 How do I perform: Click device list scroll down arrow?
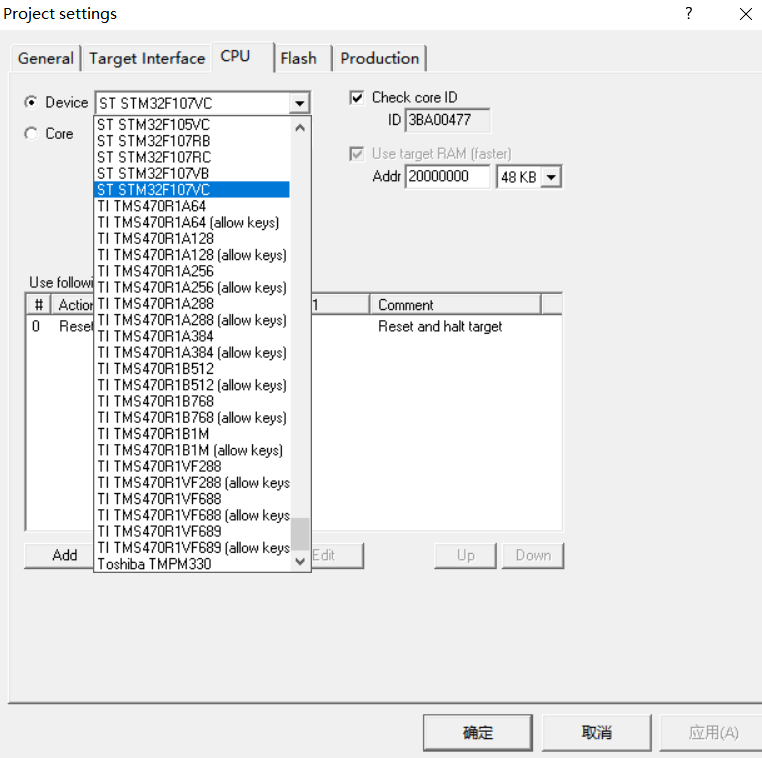pos(300,561)
